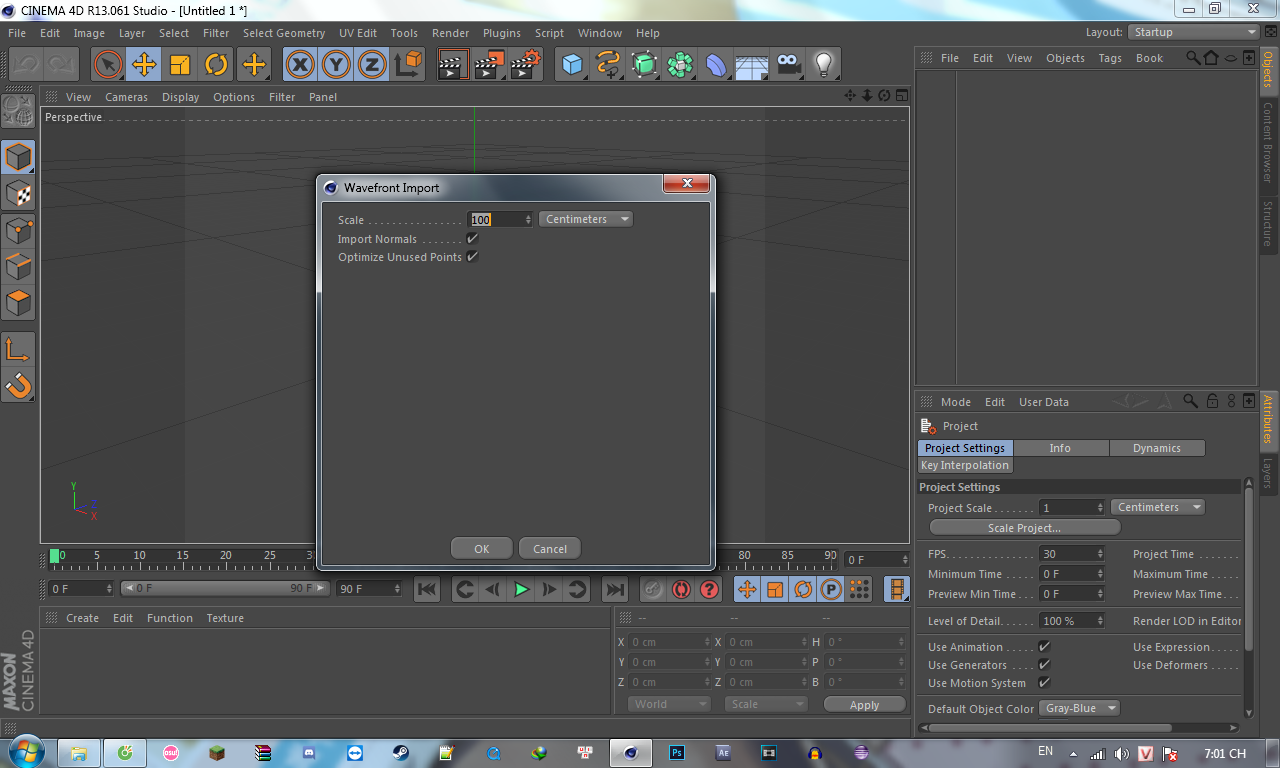Image resolution: width=1280 pixels, height=768 pixels.
Task: Play the animation forwards
Action: point(521,590)
